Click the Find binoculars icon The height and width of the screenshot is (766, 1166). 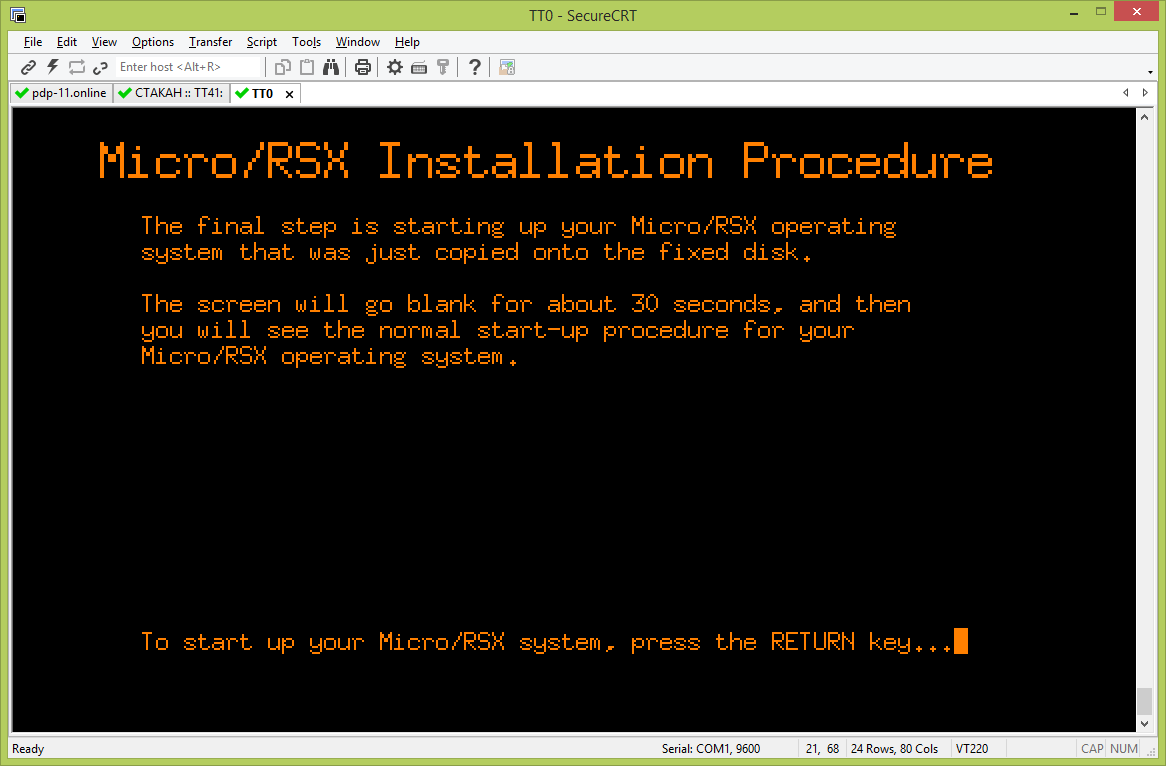(x=331, y=67)
